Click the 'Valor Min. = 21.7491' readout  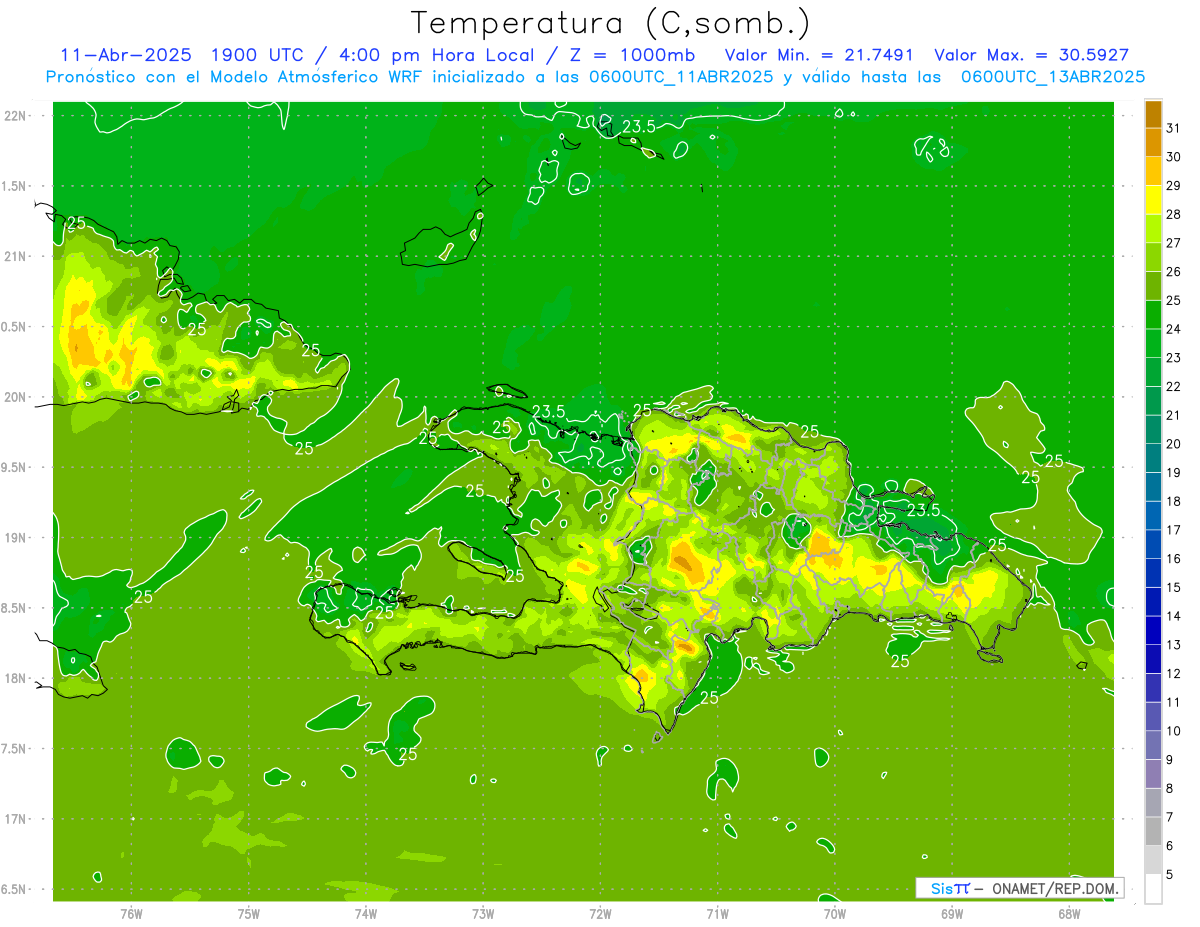(819, 55)
